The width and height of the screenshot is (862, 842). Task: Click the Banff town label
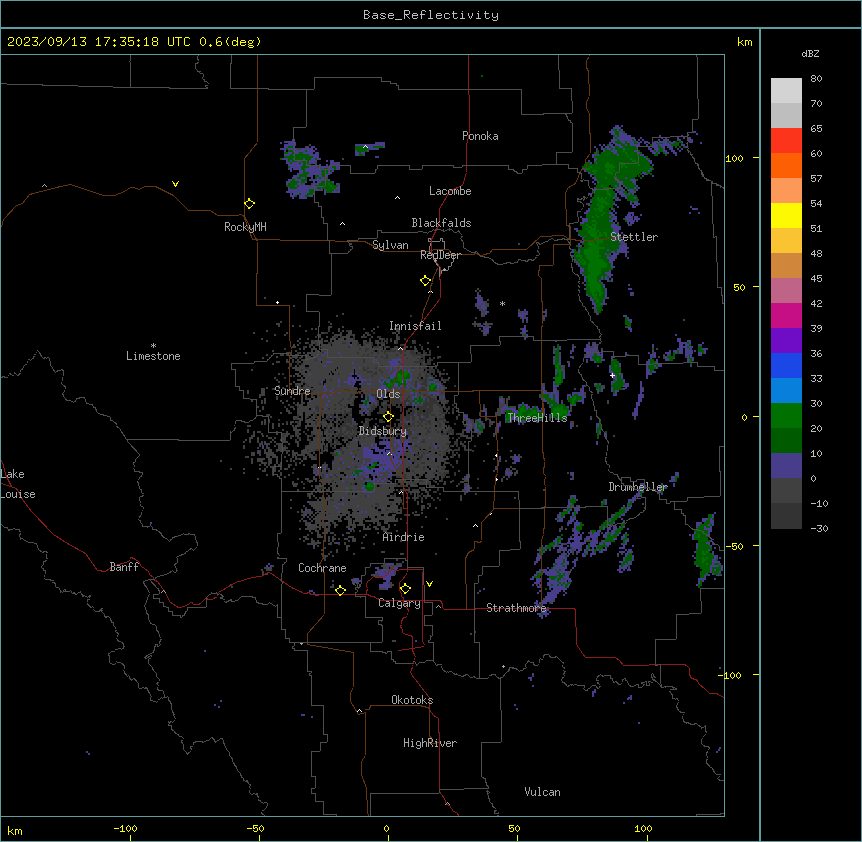click(124, 567)
